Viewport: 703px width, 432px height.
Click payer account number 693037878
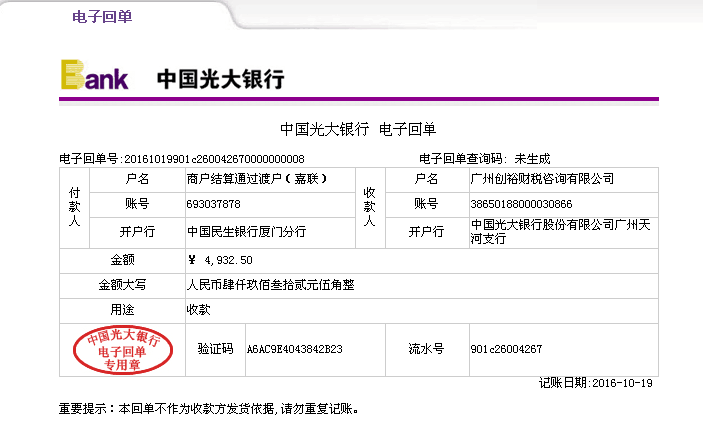tap(214, 204)
